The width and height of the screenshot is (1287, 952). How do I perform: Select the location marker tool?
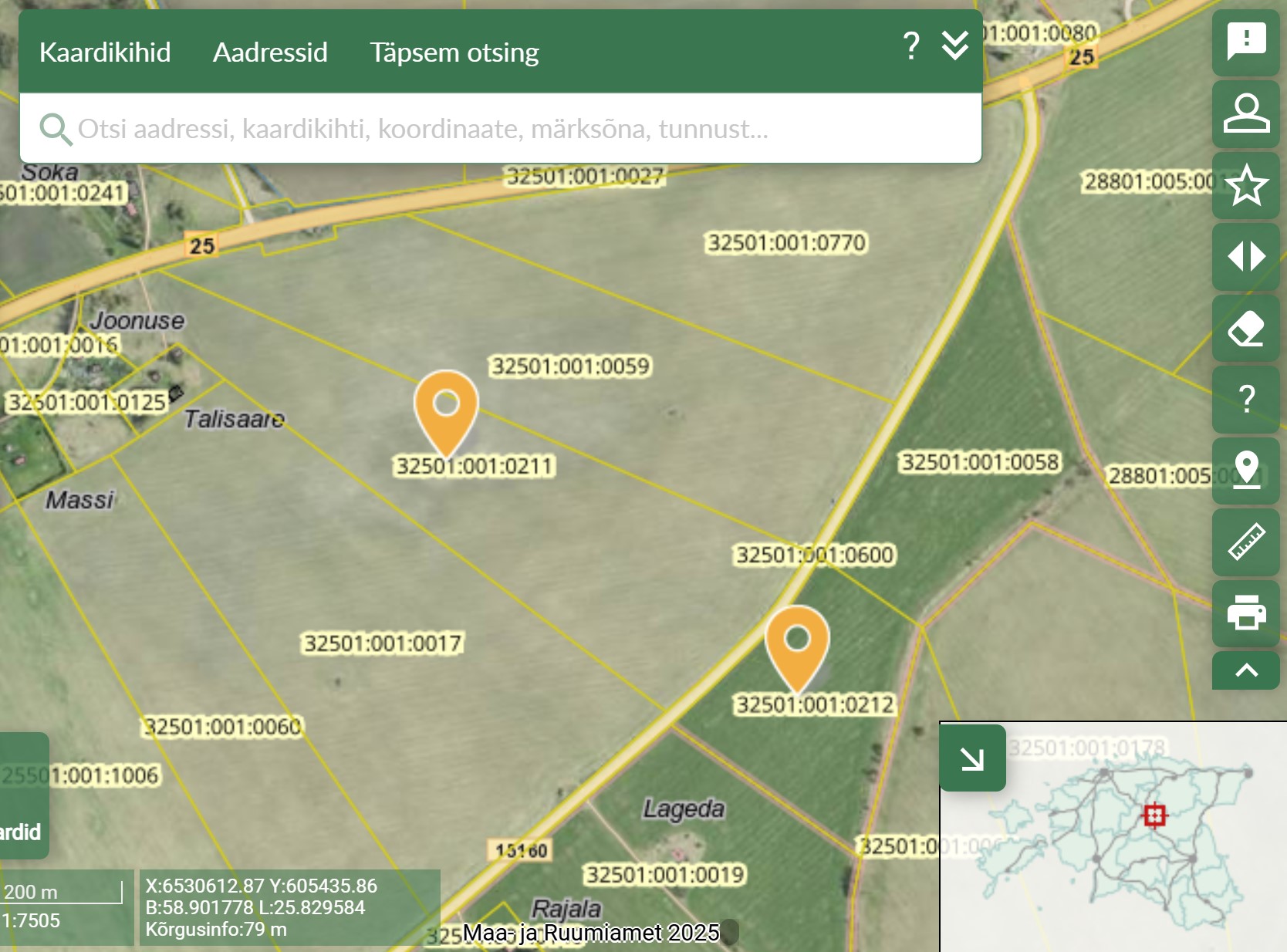tap(1245, 471)
